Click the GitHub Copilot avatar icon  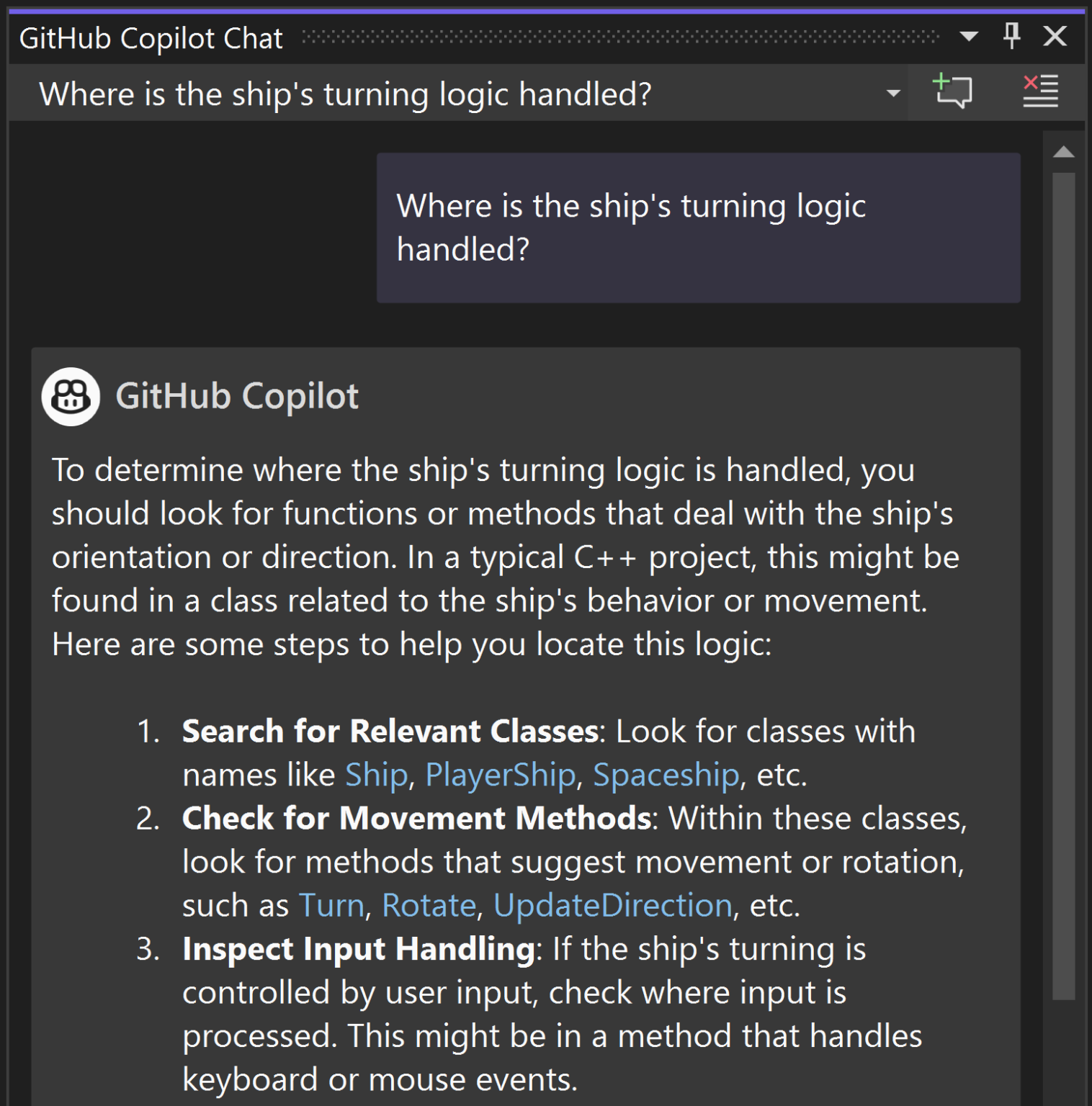pyautogui.click(x=70, y=396)
